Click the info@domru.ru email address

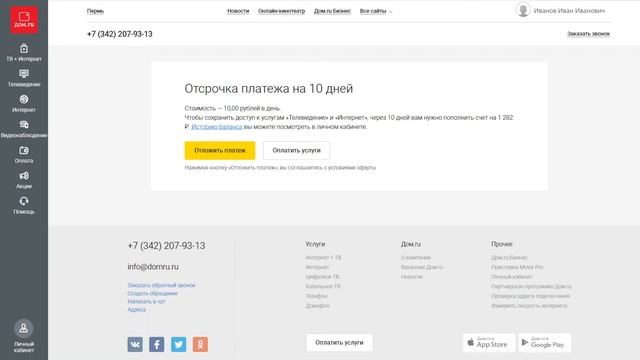tap(153, 267)
